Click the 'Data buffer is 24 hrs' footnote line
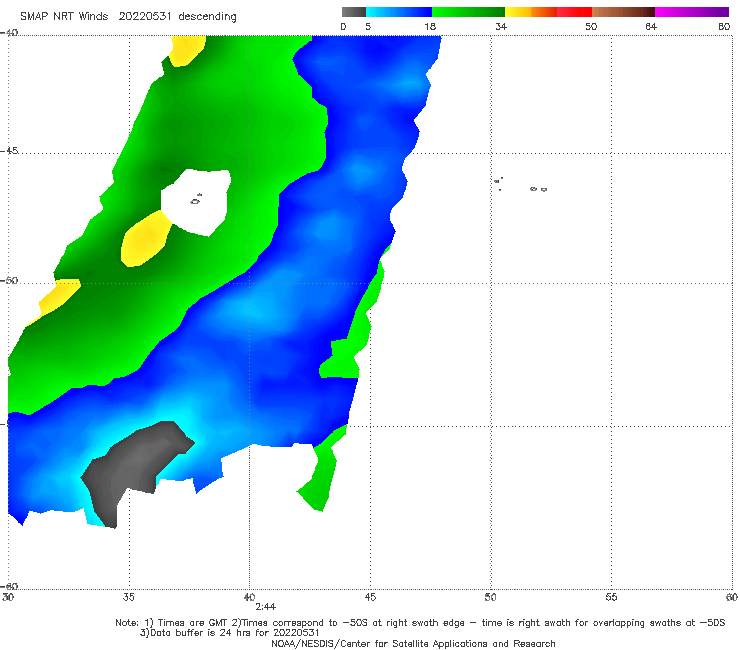Image resolution: width=740 pixels, height=650 pixels. [x=229, y=633]
